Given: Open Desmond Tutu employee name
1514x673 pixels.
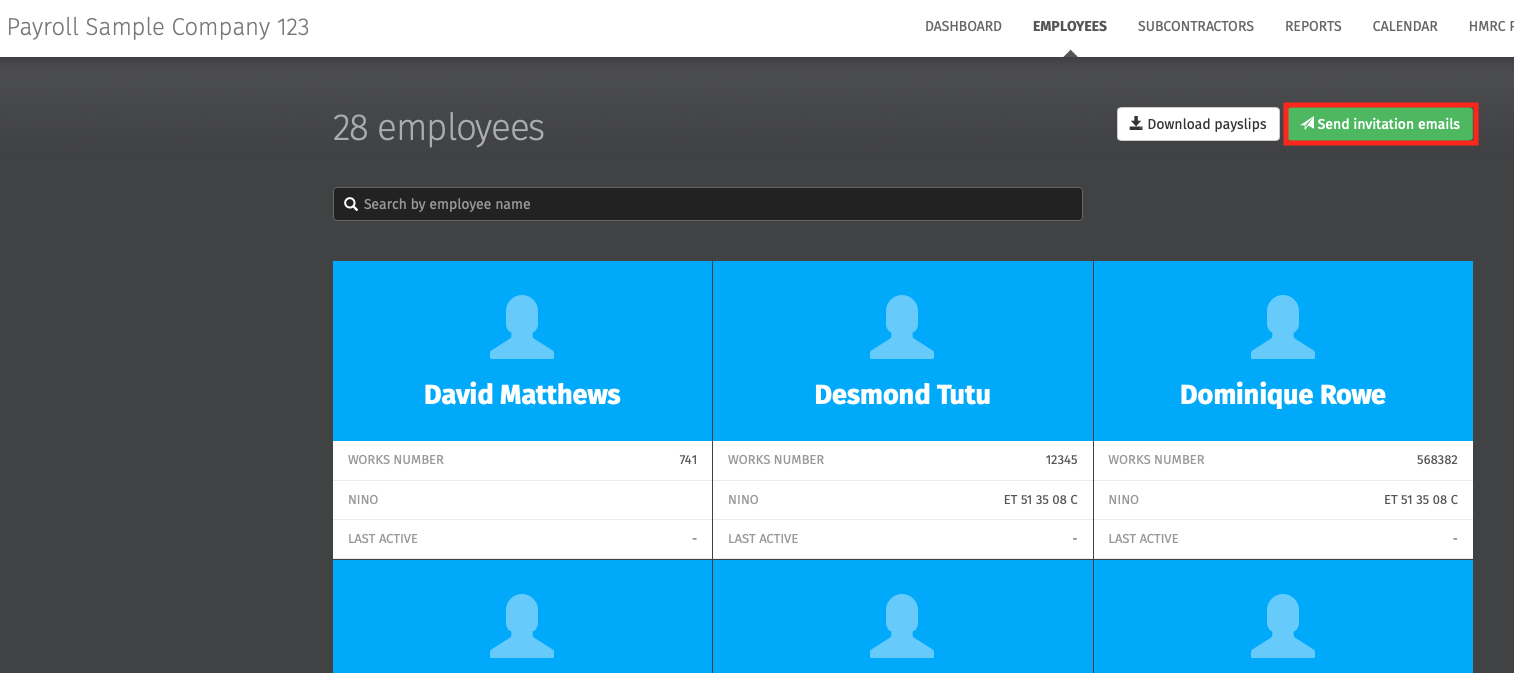Looking at the screenshot, I should pos(902,394).
